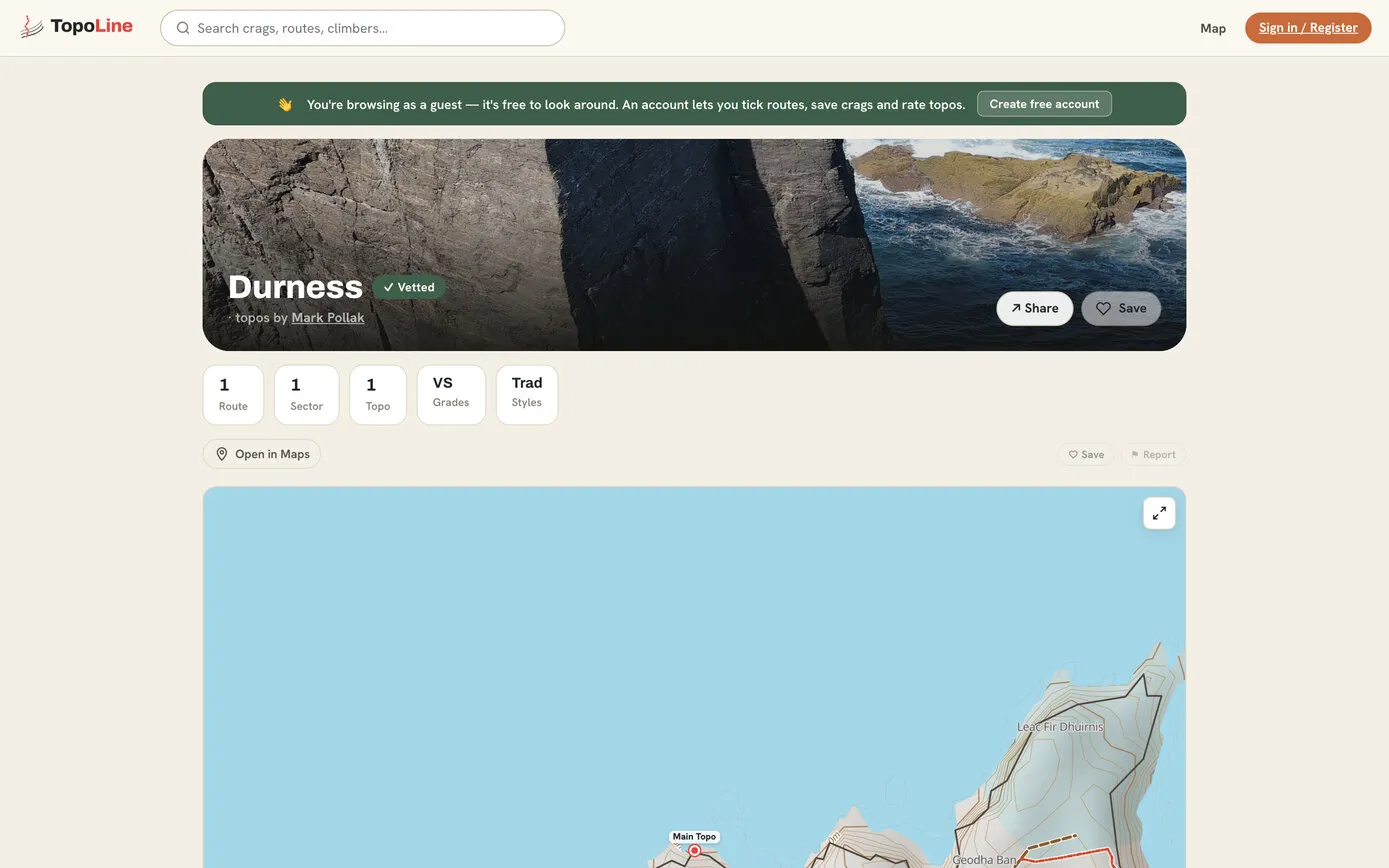Open Mark Pollak's profile link
Screen dimensions: 1389x868
point(328,317)
